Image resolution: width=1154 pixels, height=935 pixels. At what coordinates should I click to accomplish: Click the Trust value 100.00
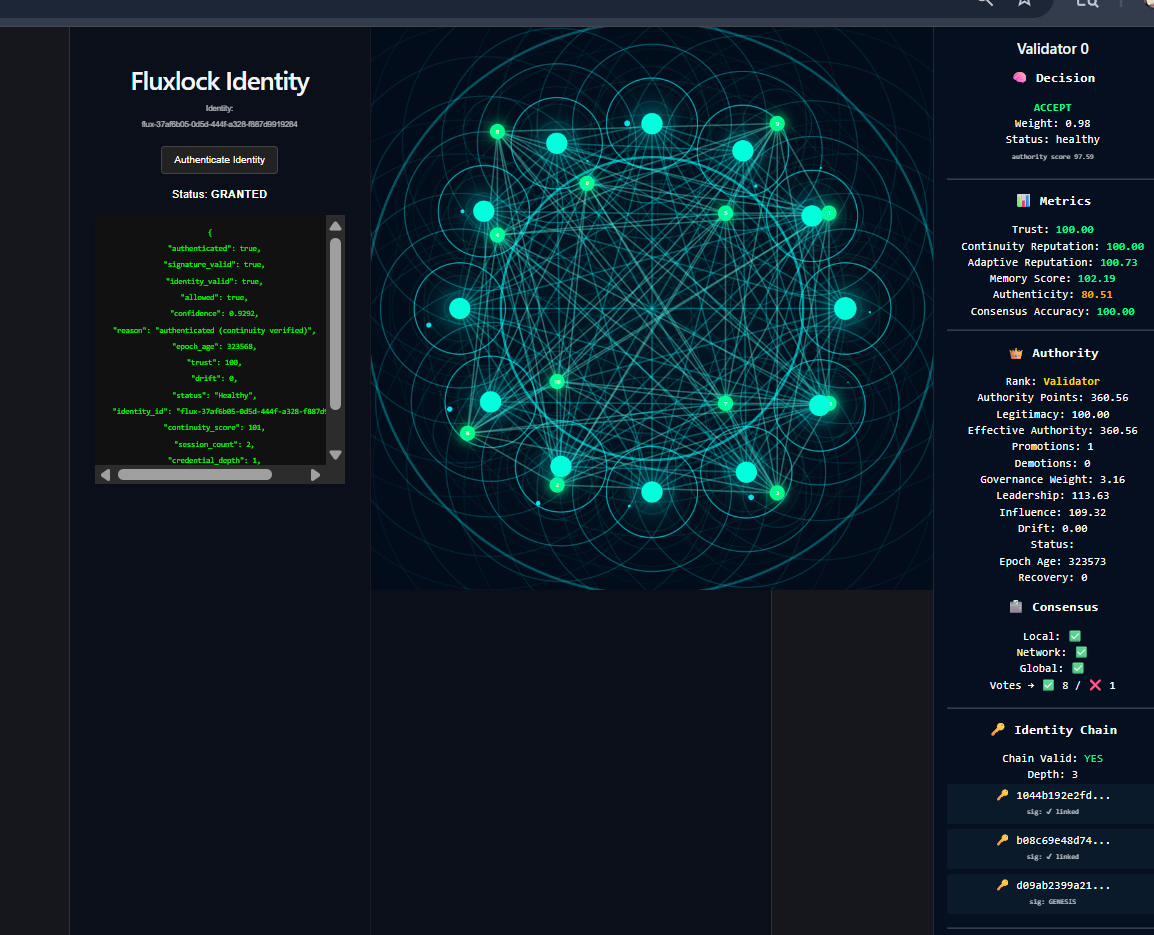tap(1075, 230)
